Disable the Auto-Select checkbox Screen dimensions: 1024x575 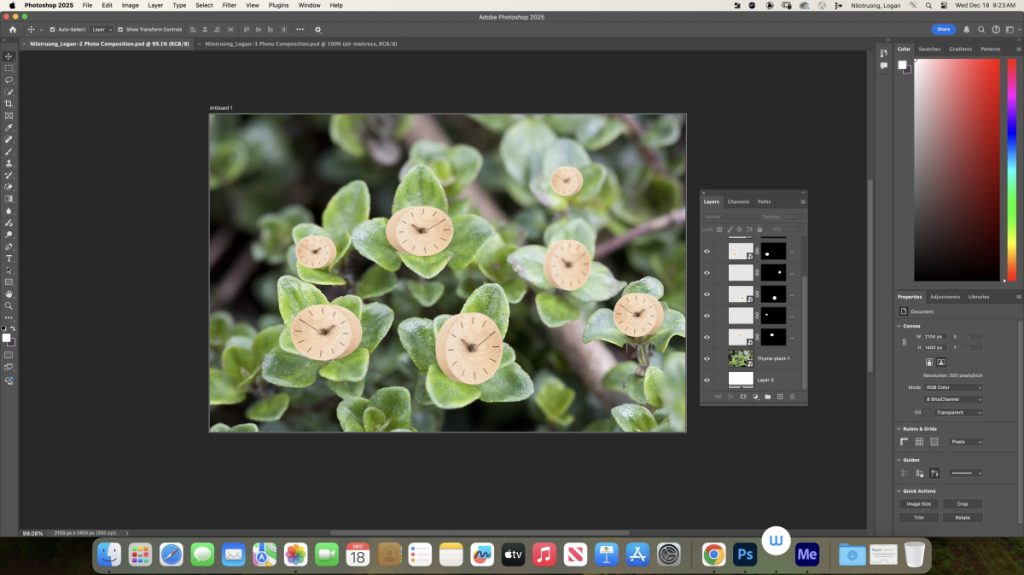(x=51, y=29)
